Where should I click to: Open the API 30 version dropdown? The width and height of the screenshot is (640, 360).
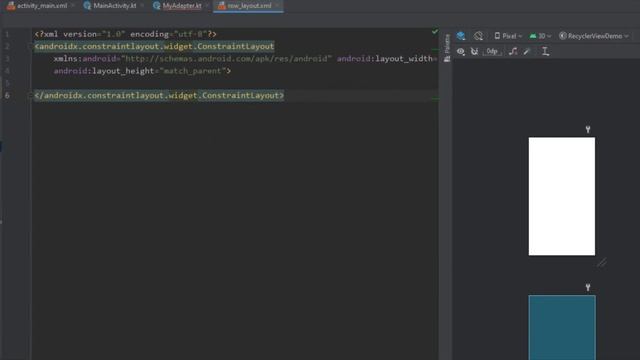[540, 36]
